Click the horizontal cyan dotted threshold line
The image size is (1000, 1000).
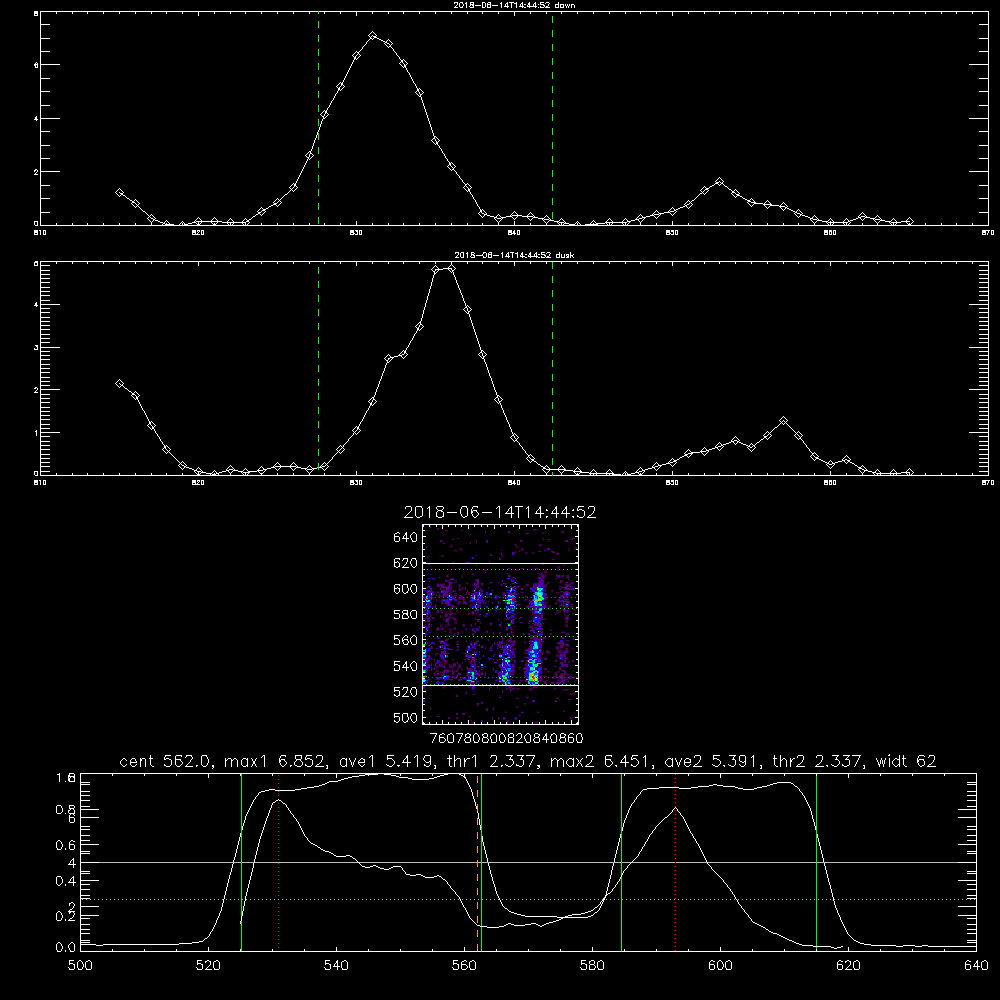pyautogui.click(x=528, y=899)
